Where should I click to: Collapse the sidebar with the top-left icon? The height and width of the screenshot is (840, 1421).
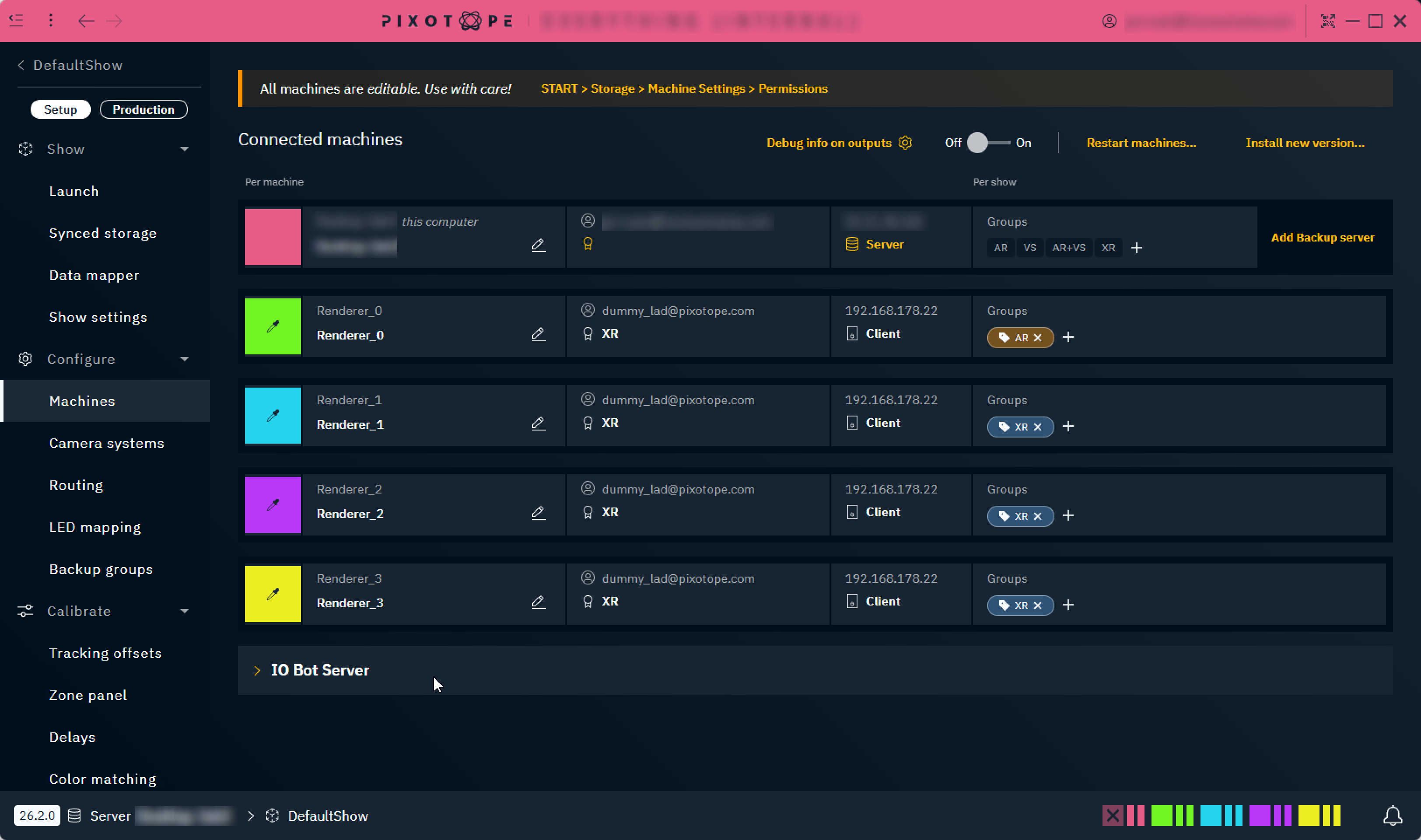click(17, 21)
